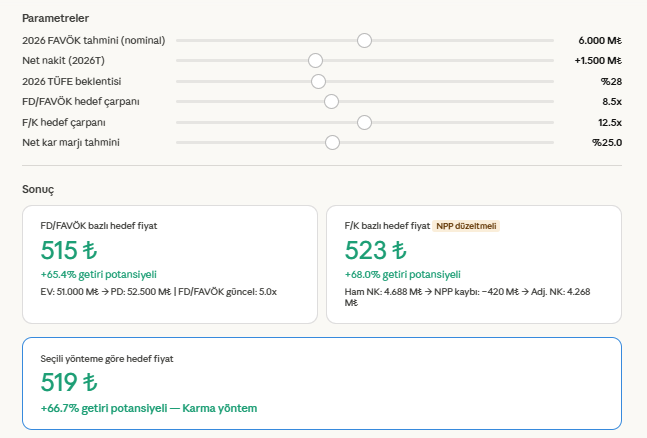Click the 12.5x multiplier value
The image size is (647, 438).
tap(610, 123)
